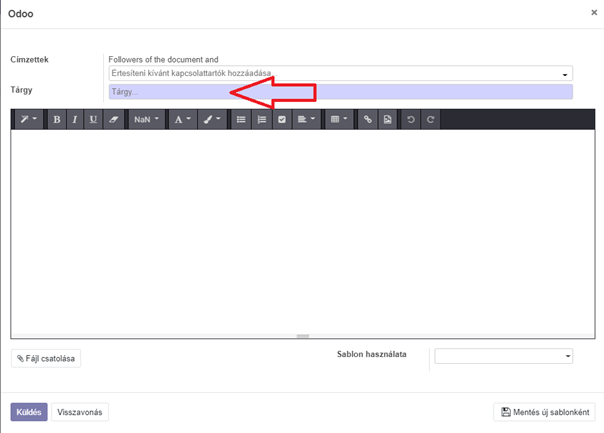Click Mentés új sablonként button
The height and width of the screenshot is (433, 604).
tap(544, 412)
